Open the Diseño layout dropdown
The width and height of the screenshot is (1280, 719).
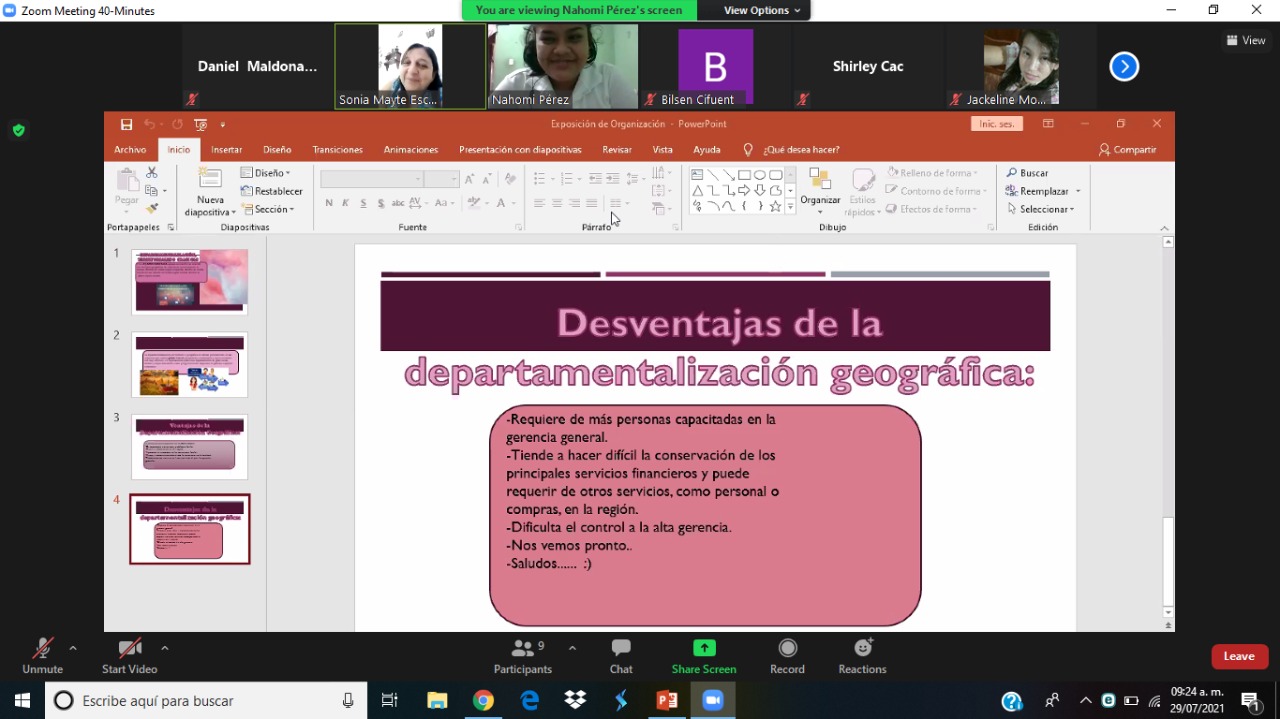[x=266, y=173]
